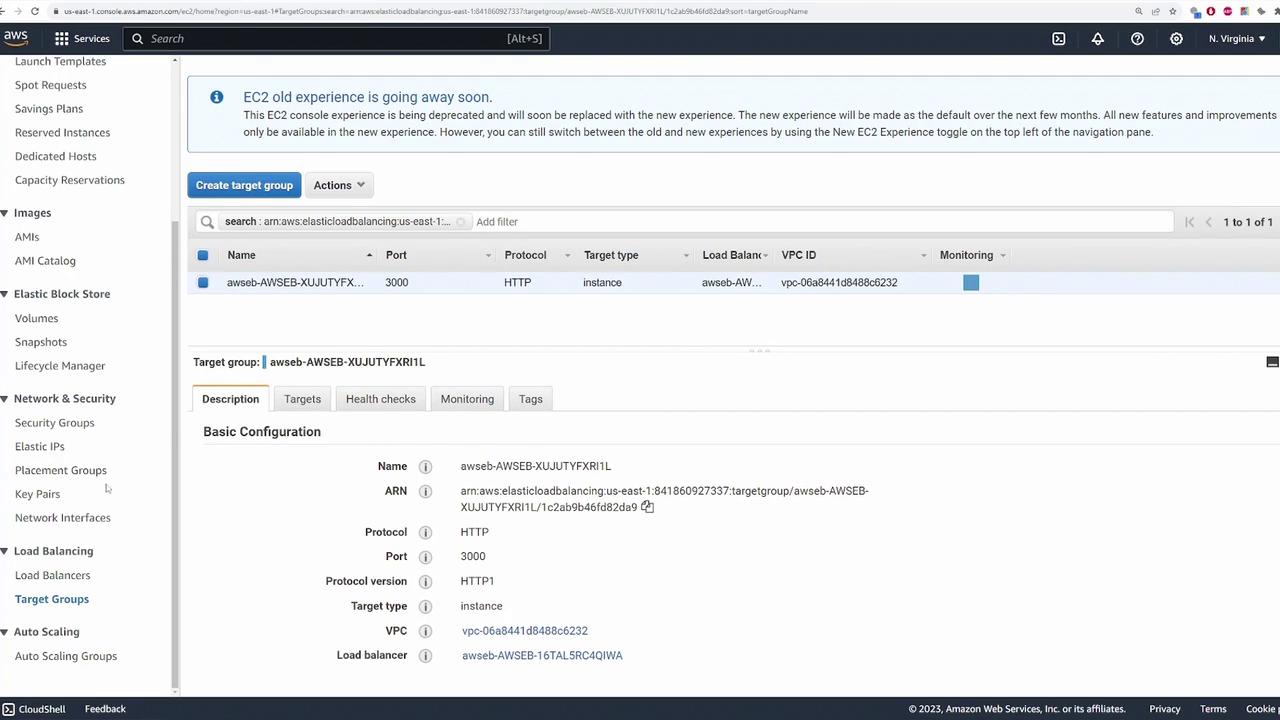Click the blue Monitoring indicator in the row
Image resolution: width=1280 pixels, height=720 pixels.
[x=971, y=283]
